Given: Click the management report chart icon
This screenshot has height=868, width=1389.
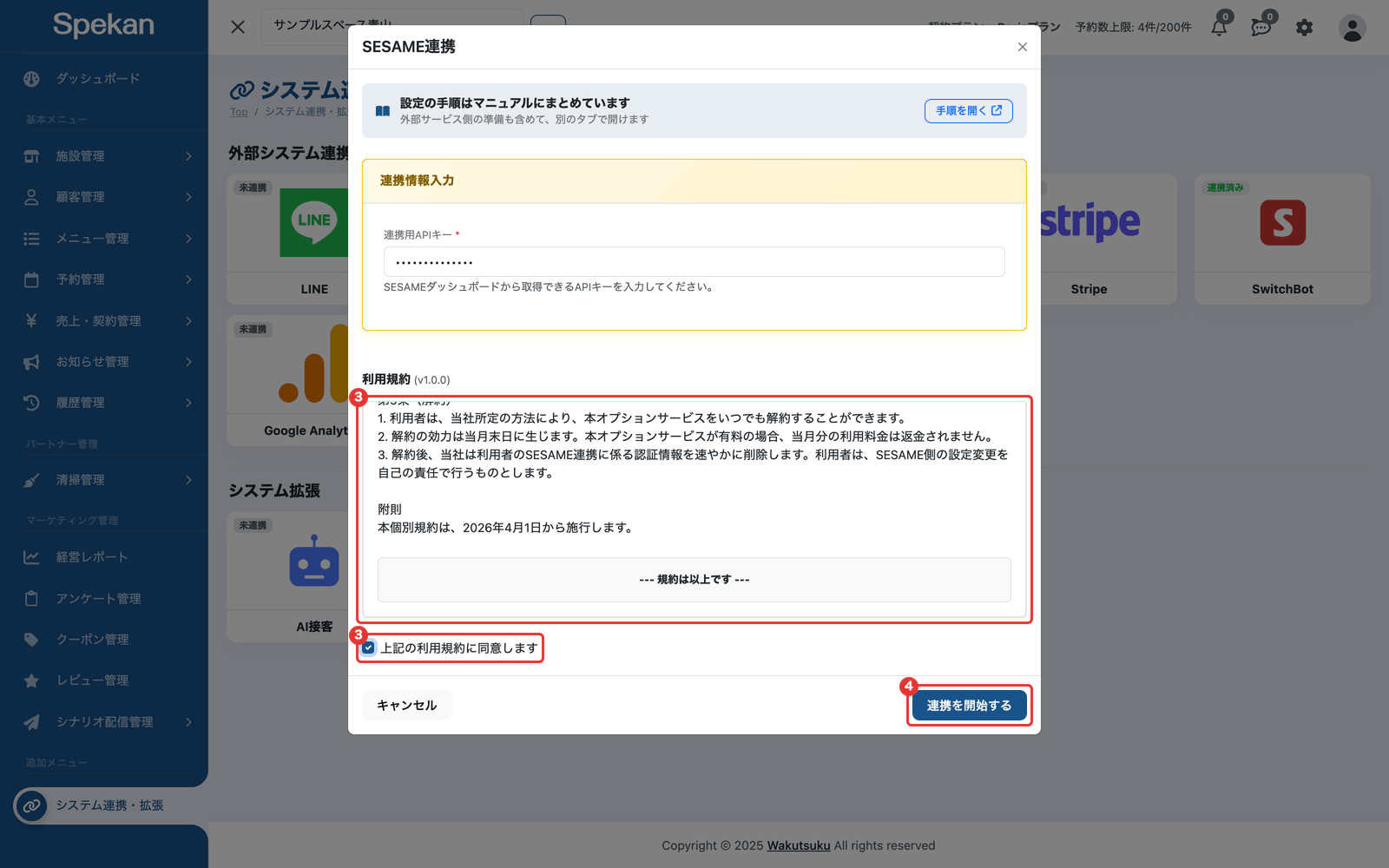Looking at the screenshot, I should [x=31, y=557].
